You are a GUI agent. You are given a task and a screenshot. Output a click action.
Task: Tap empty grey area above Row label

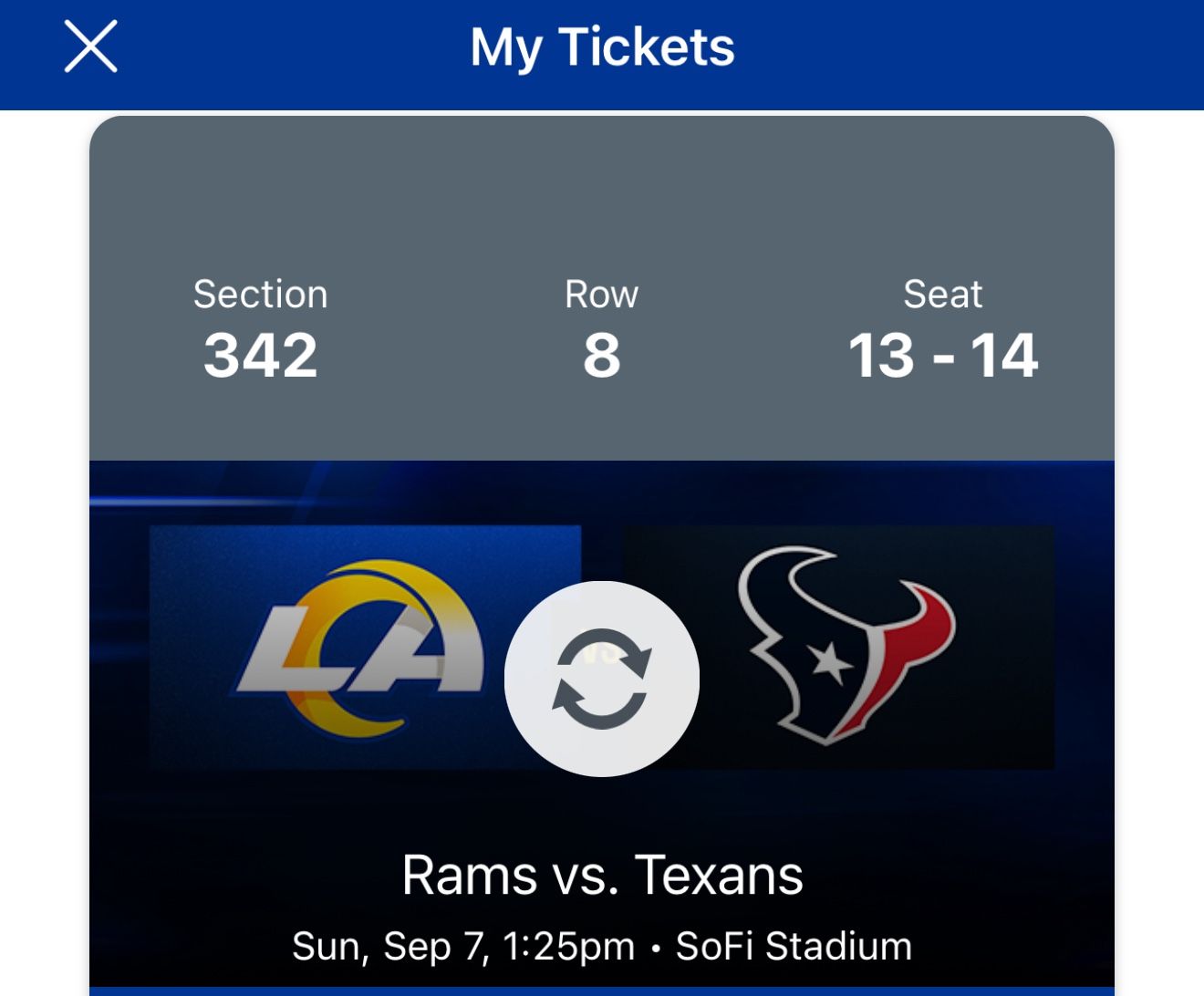coord(601,192)
